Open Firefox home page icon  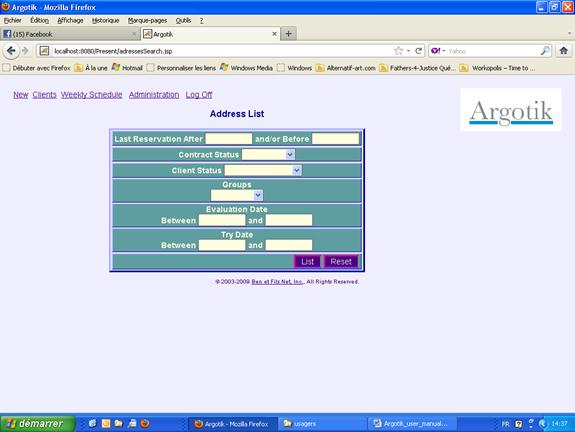[564, 51]
